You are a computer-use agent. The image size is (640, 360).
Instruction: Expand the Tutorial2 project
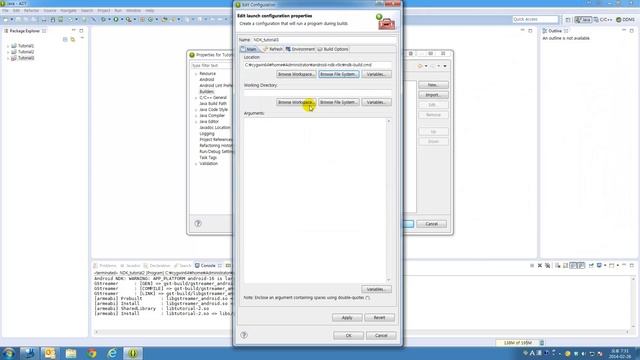[x=8, y=52]
